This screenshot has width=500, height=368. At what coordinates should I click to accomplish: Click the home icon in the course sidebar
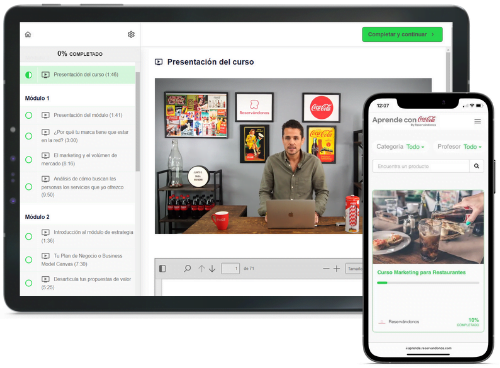coord(28,34)
